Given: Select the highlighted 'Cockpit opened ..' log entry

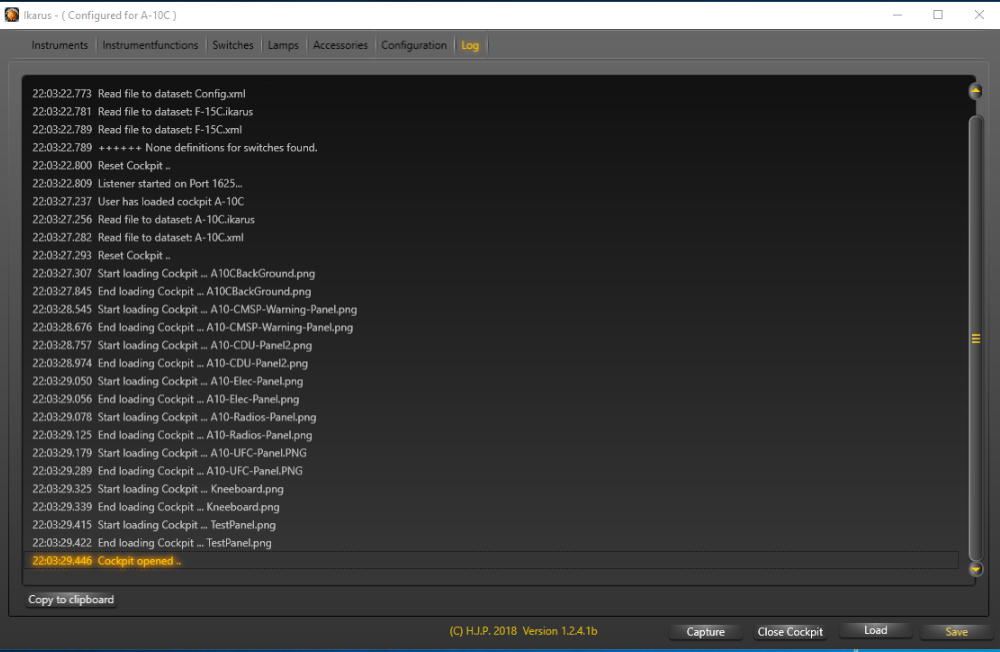Looking at the screenshot, I should tap(491, 561).
